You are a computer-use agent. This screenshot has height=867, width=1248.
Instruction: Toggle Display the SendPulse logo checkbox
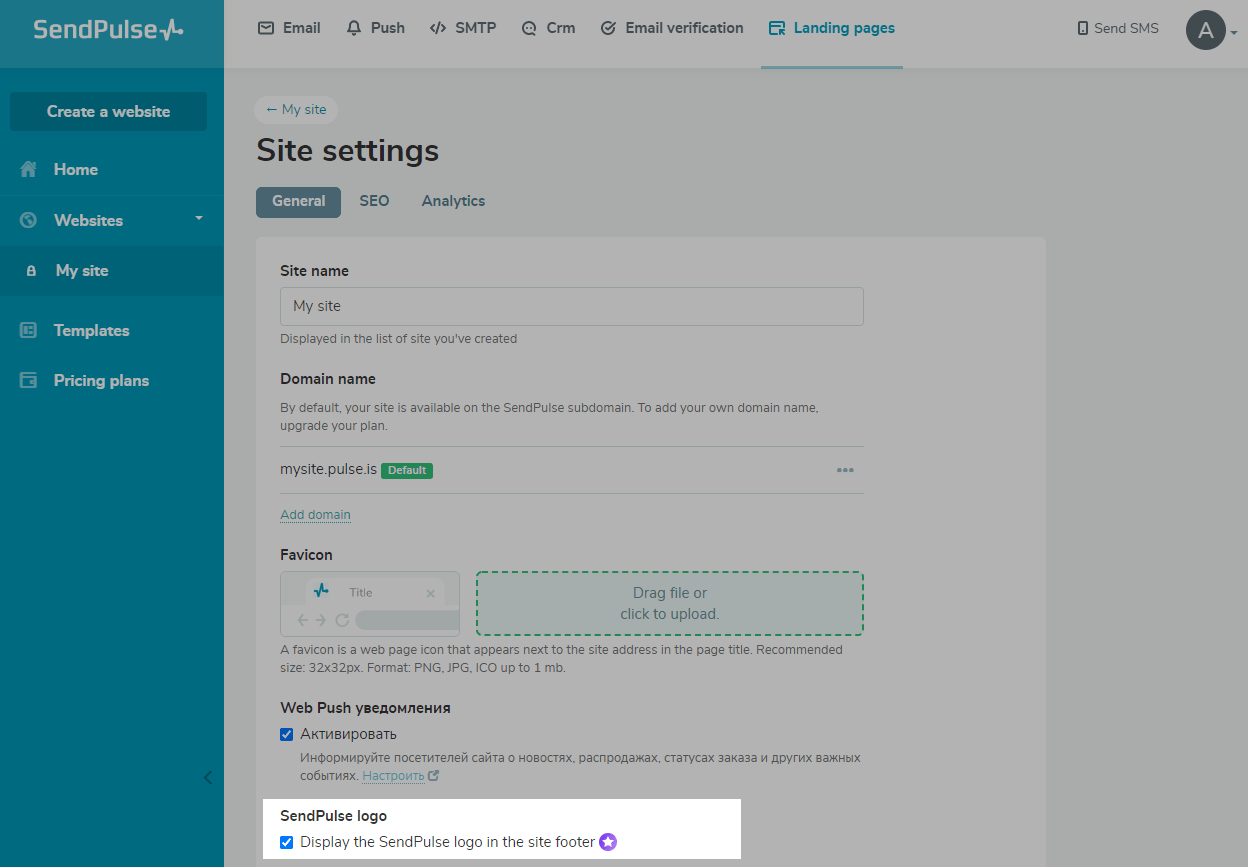click(x=287, y=842)
